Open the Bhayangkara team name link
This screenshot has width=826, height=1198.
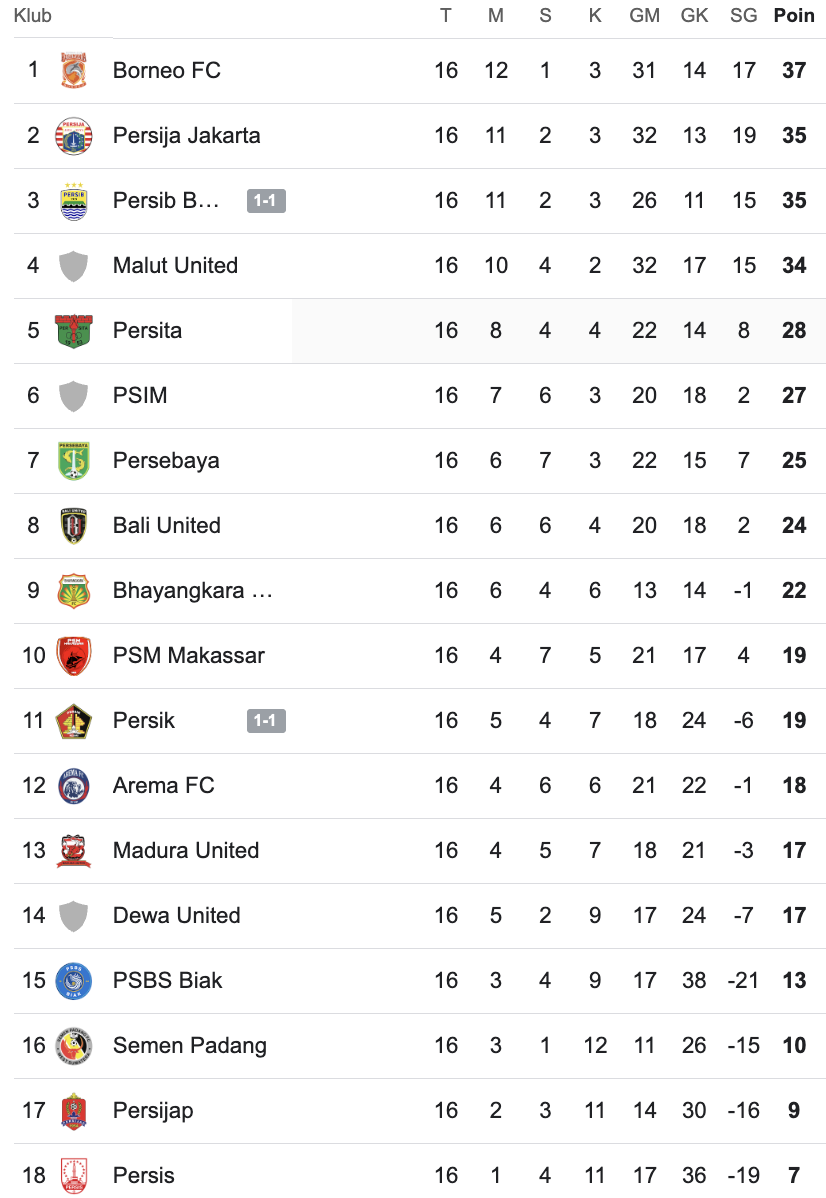[192, 591]
